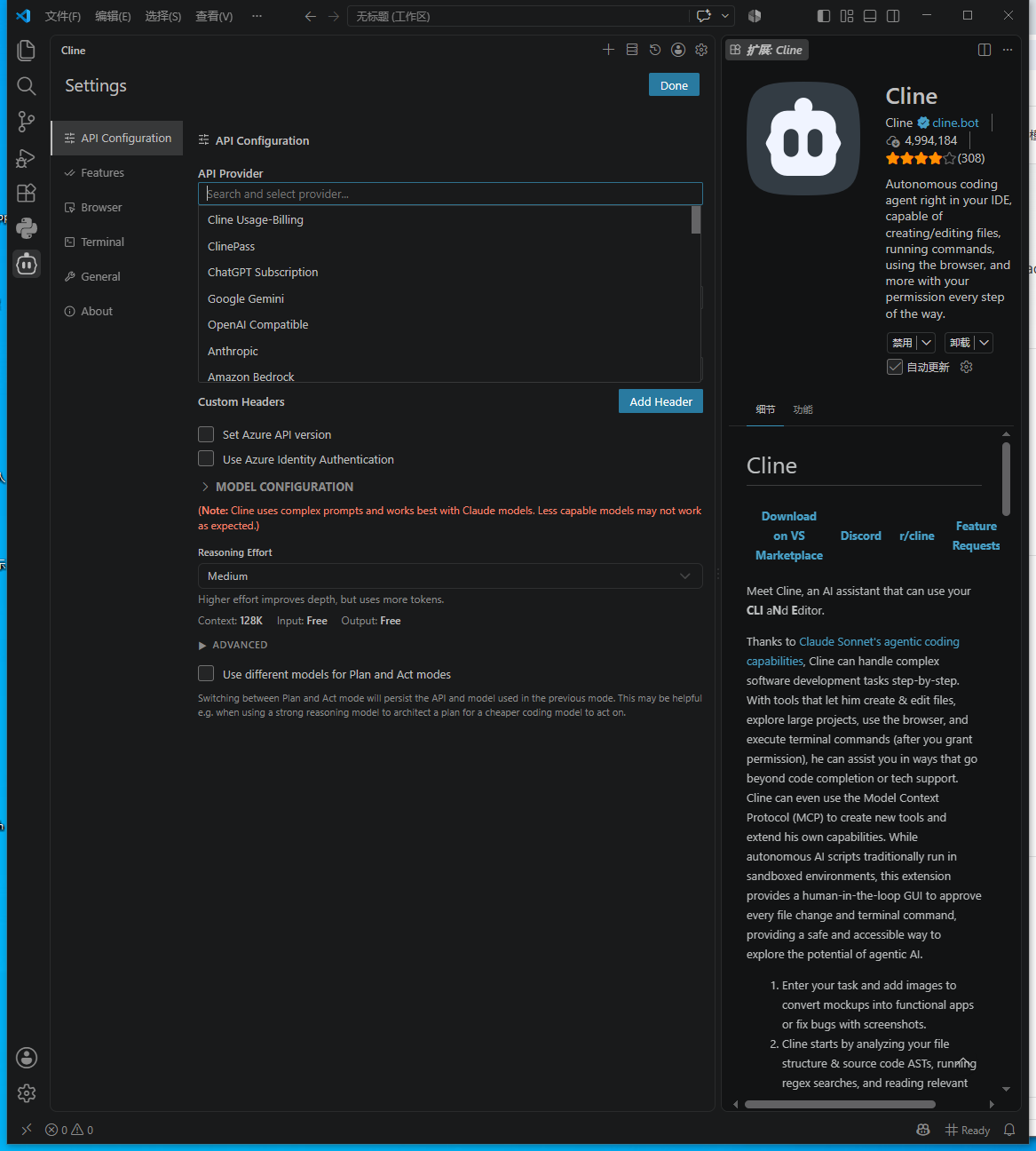Open the 文件(F) menu
Viewport: 1036px width, 1151px height.
tap(63, 16)
